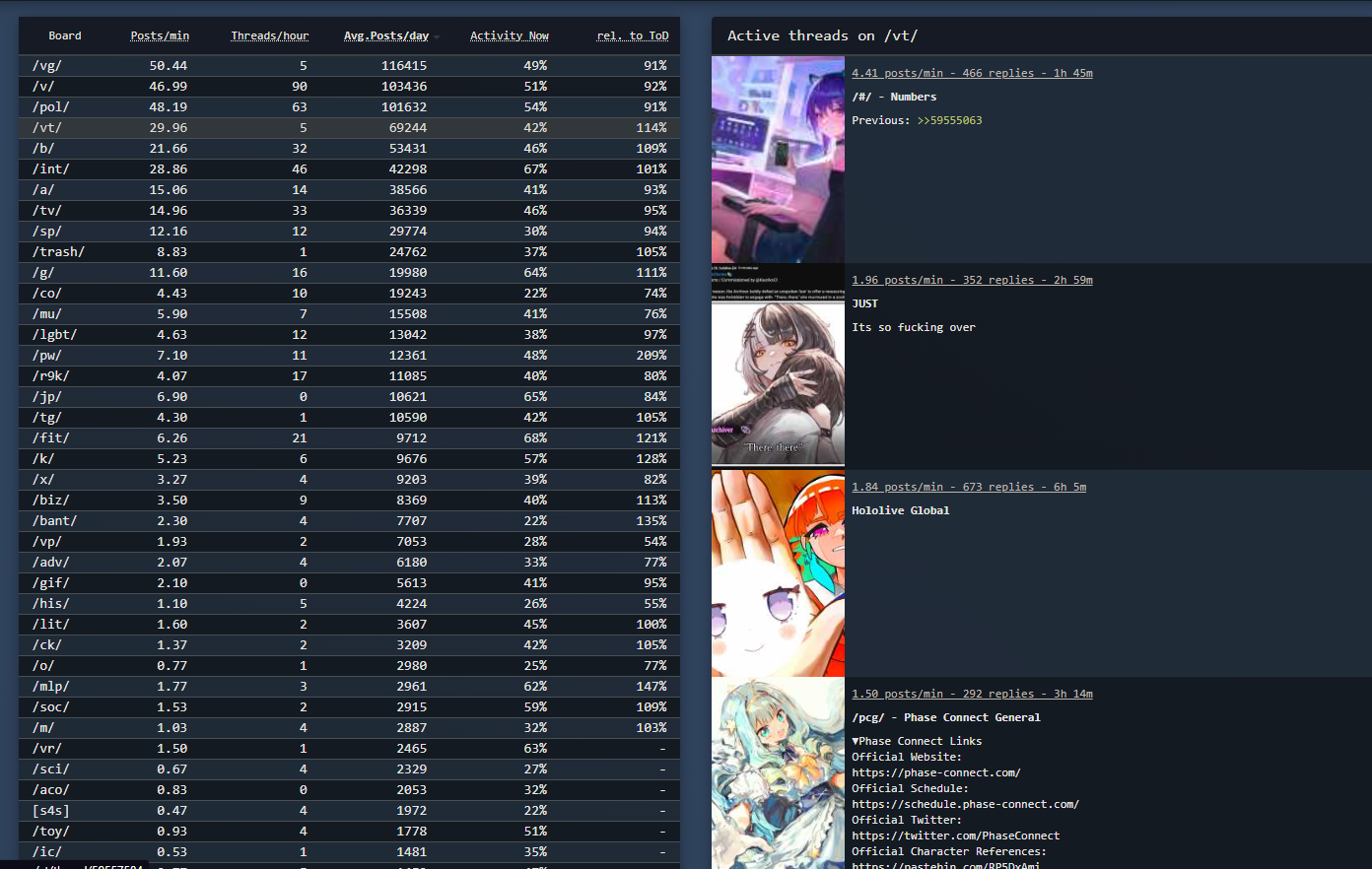Sort table by Posts/min column
Screen dimensions: 1372x869
tap(160, 35)
